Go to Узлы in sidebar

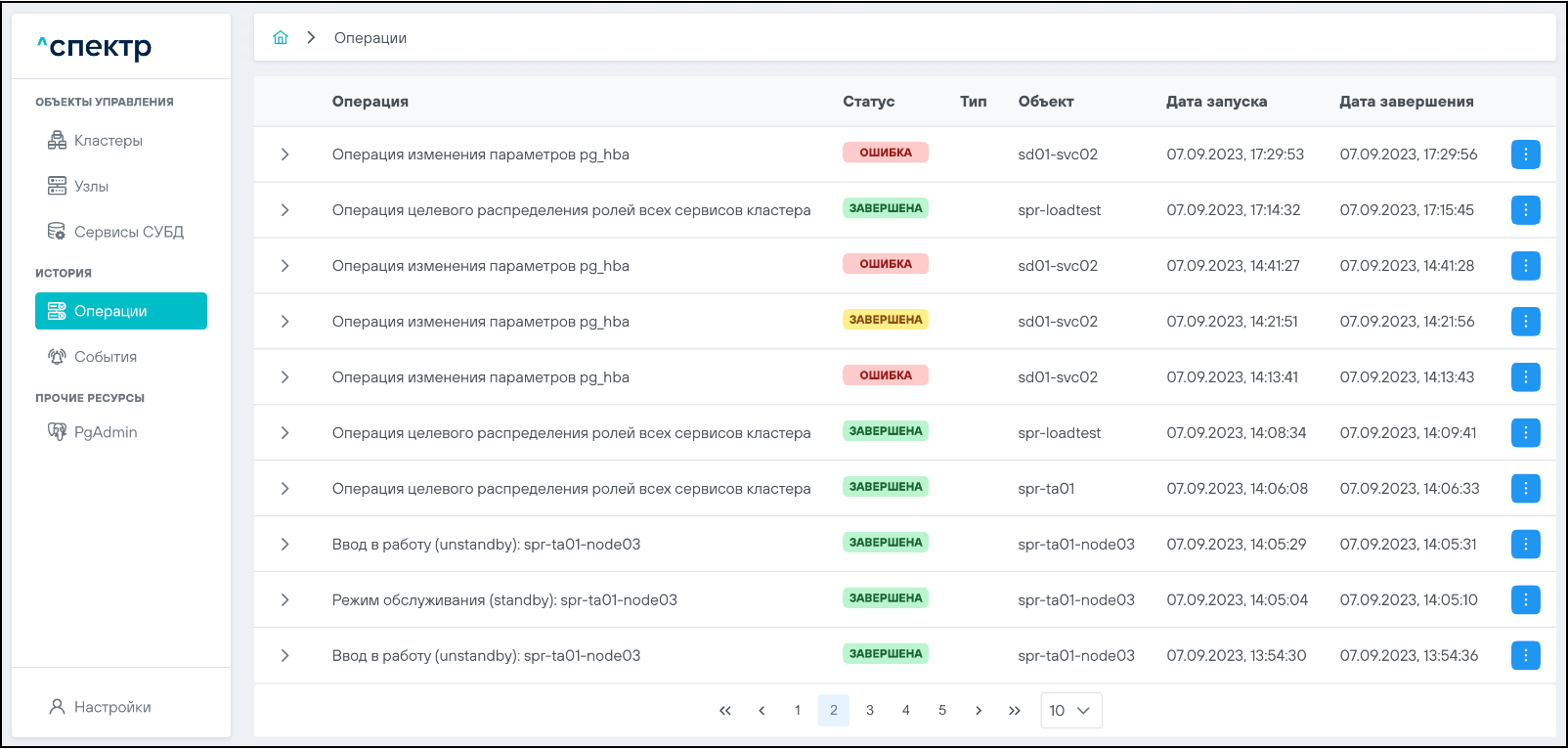coord(91,186)
